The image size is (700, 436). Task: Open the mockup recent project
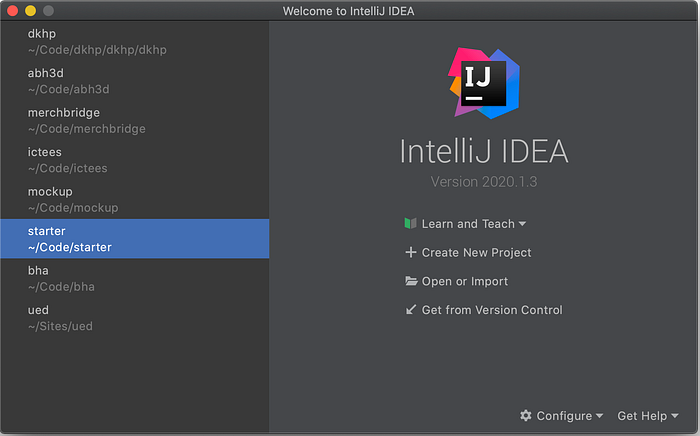[x=135, y=199]
